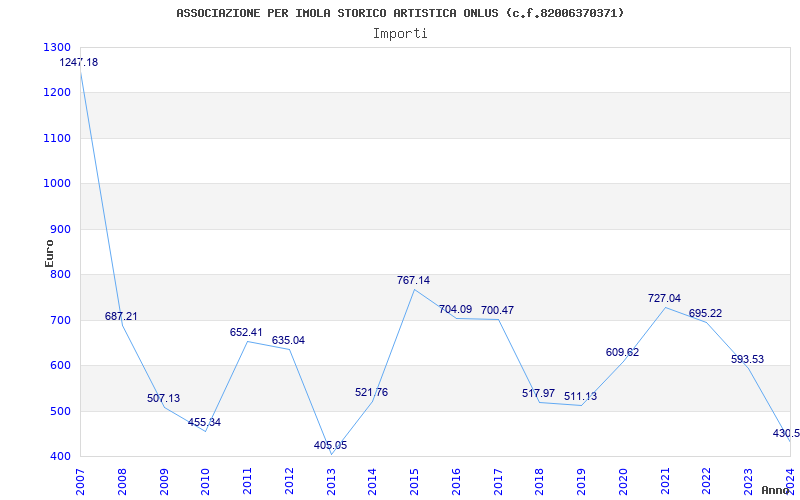This screenshot has width=800, height=500.
Task: Select the 507.13 data label
Action: [x=163, y=398]
